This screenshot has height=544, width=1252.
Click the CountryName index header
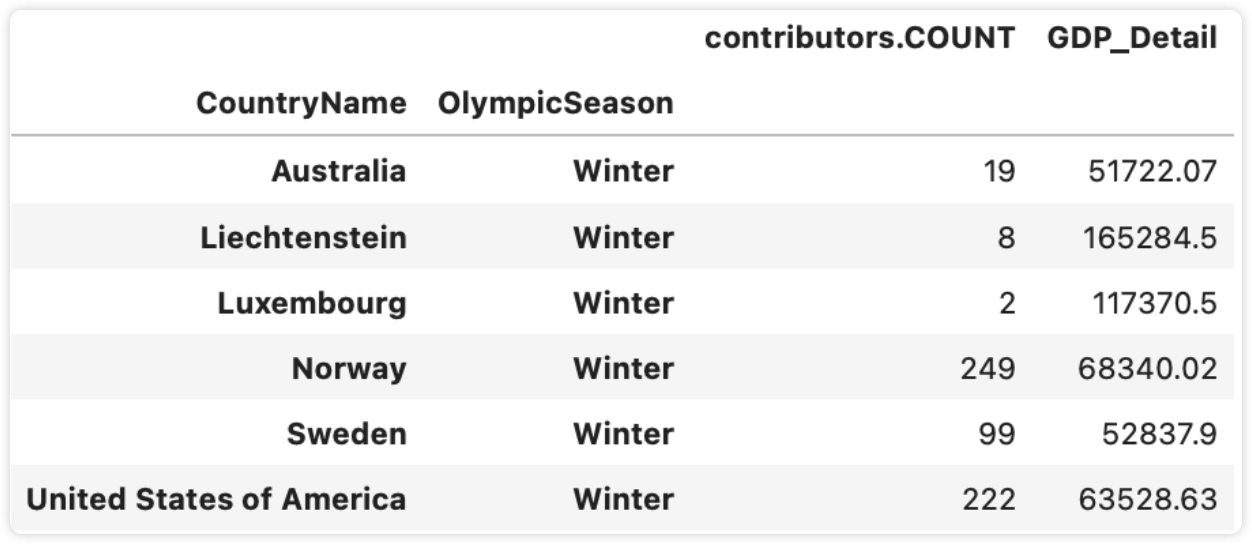(301, 103)
